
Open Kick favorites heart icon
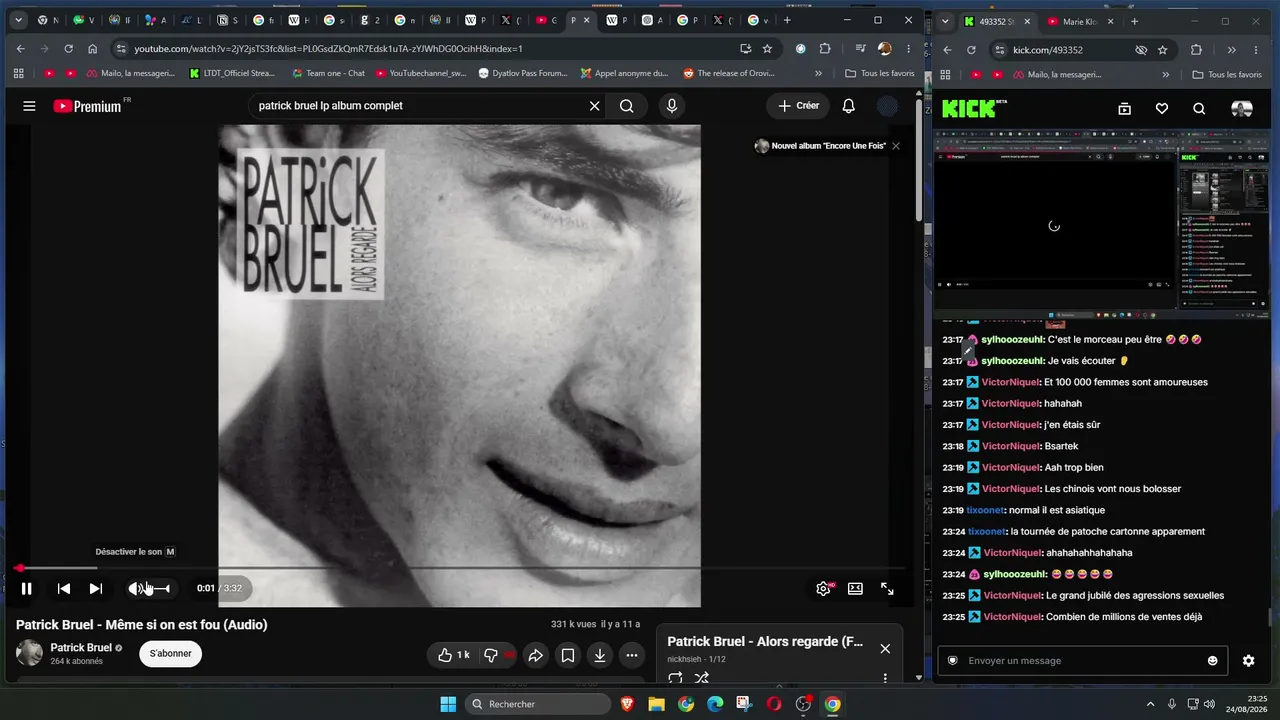1162,109
